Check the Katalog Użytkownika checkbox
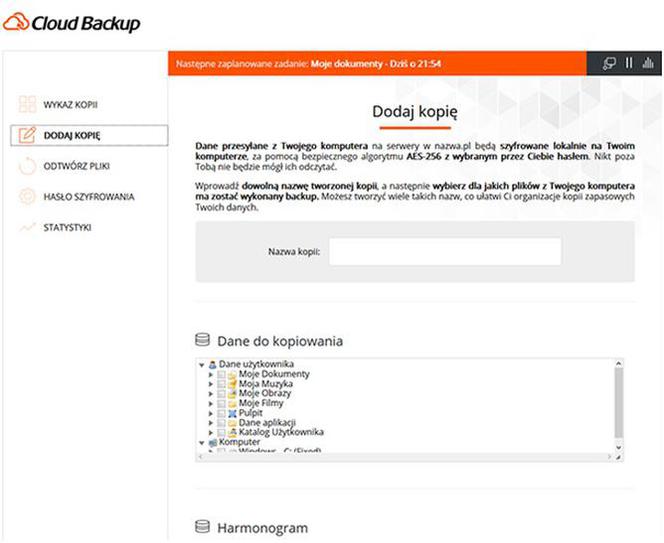The width and height of the screenshot is (664, 543). coord(221,432)
